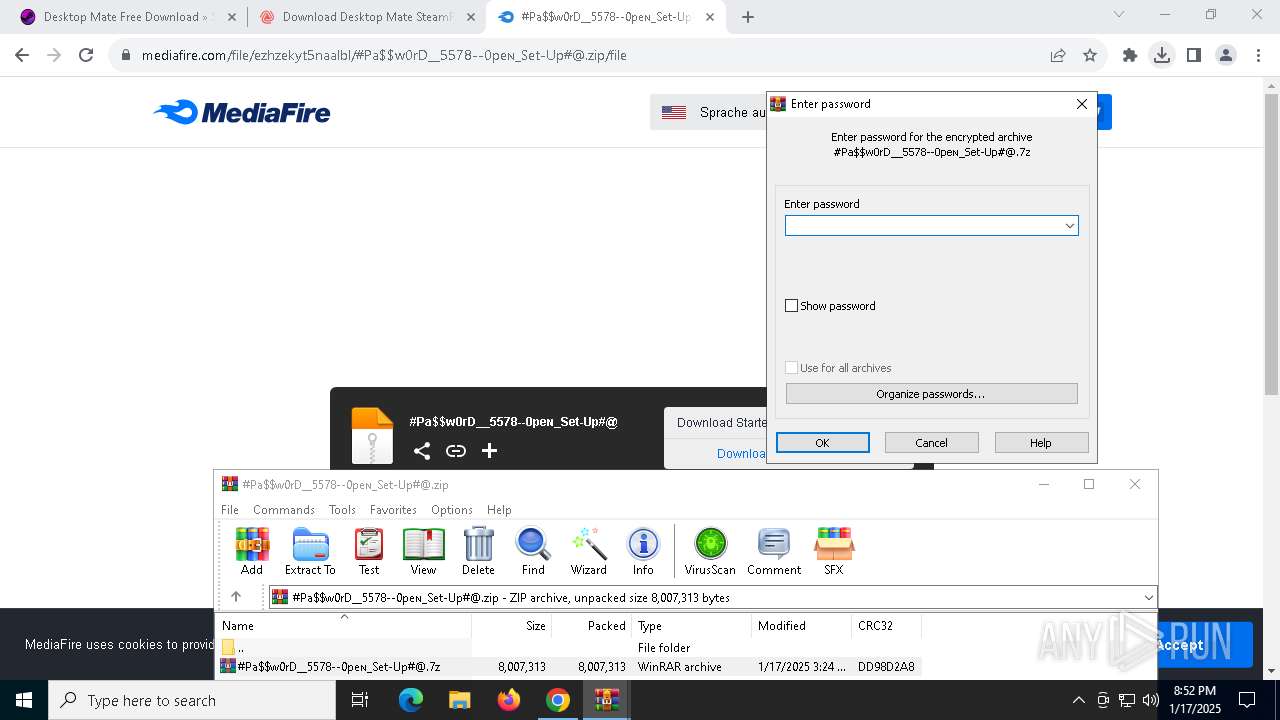Expand WinRAR address path dropdown
The width and height of the screenshot is (1280, 720).
point(1148,597)
